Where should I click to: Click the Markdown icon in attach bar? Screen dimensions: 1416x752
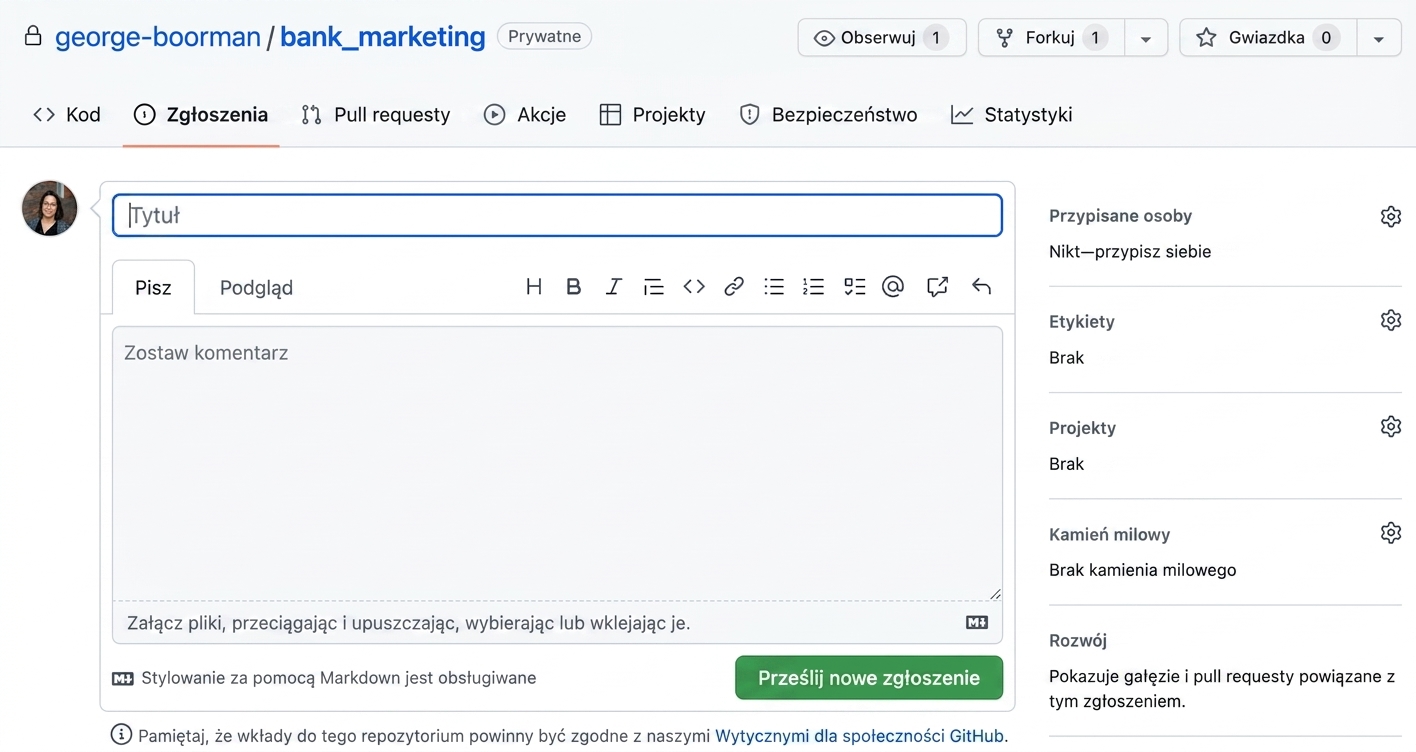[x=977, y=622]
